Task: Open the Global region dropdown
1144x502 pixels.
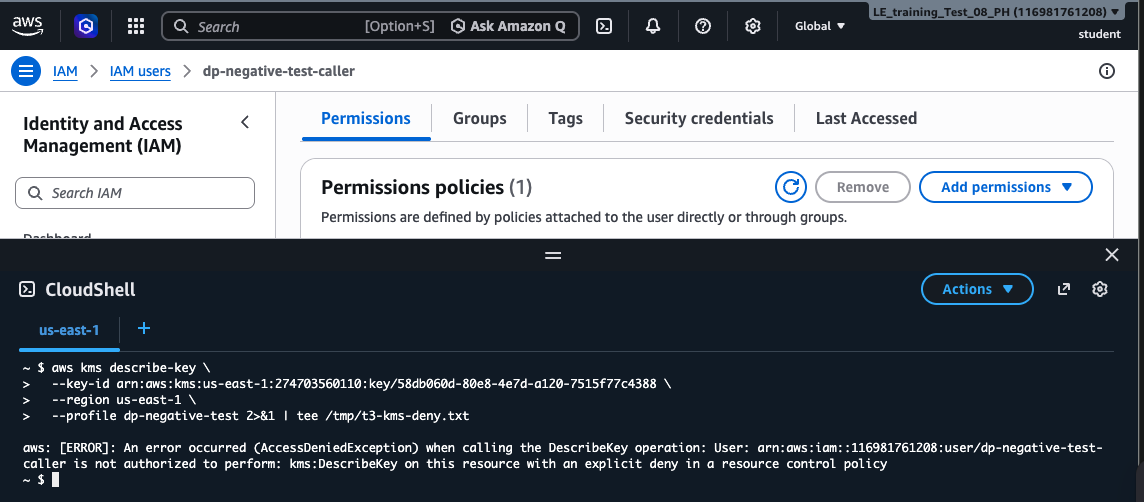Action: point(820,26)
